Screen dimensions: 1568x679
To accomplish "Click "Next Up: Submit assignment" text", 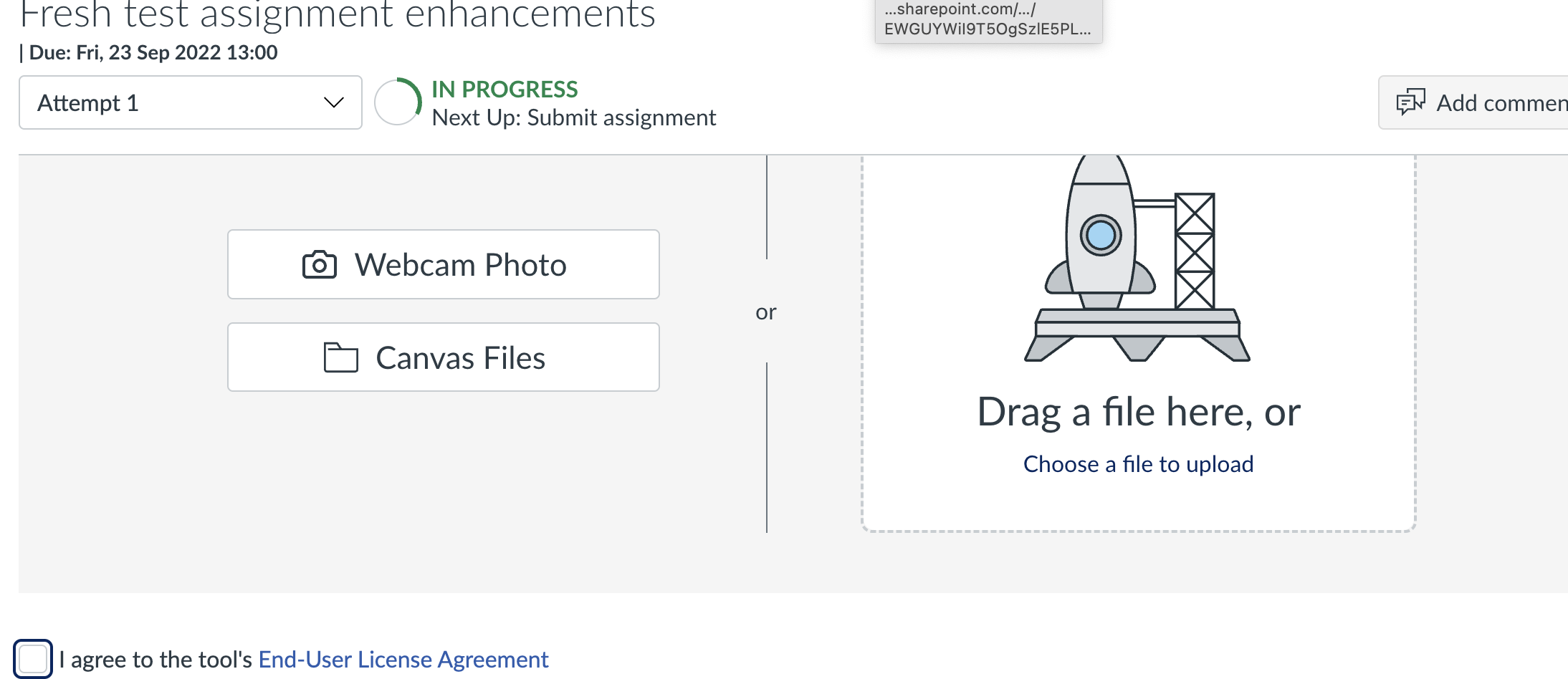I will (x=574, y=117).
